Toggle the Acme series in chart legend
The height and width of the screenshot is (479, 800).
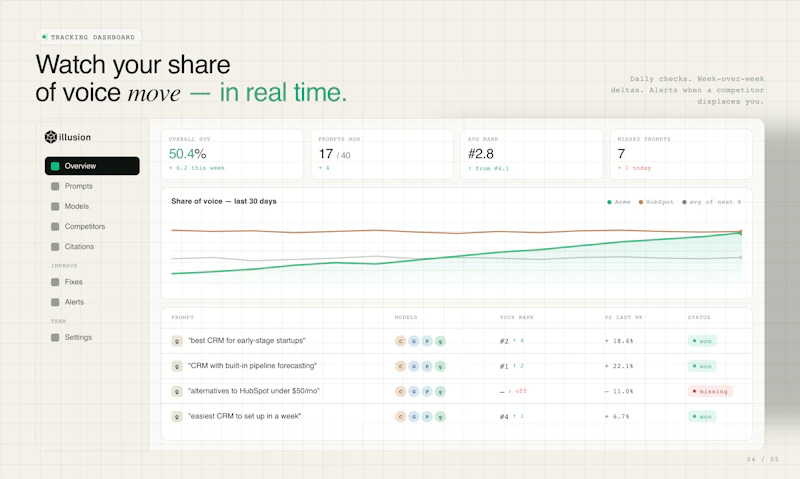tap(618, 202)
